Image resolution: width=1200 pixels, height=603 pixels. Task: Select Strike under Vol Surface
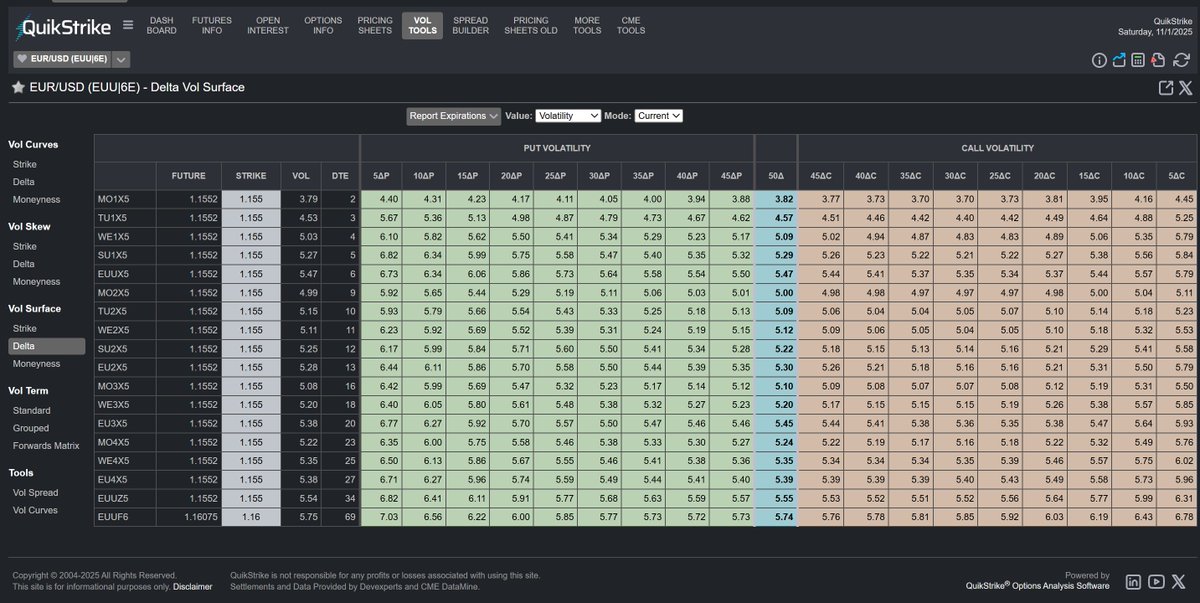tap(25, 328)
